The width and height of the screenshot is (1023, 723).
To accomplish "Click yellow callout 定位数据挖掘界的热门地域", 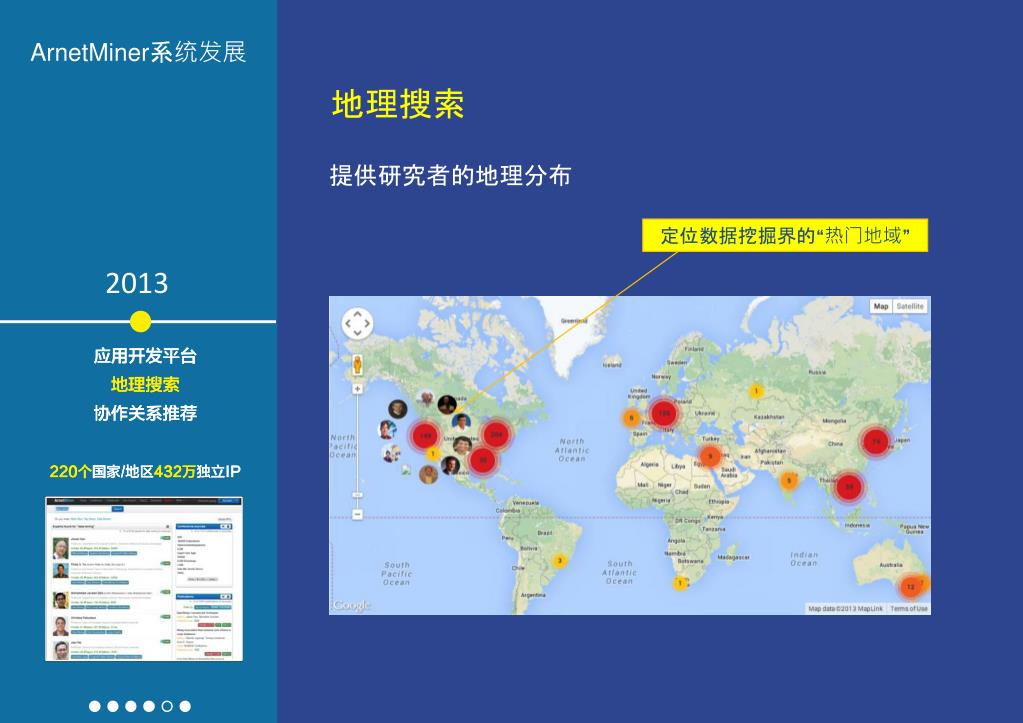I will [x=785, y=235].
